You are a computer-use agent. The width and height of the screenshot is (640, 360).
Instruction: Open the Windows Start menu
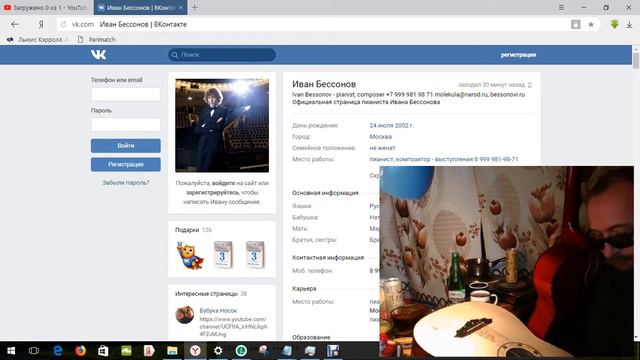[11, 351]
